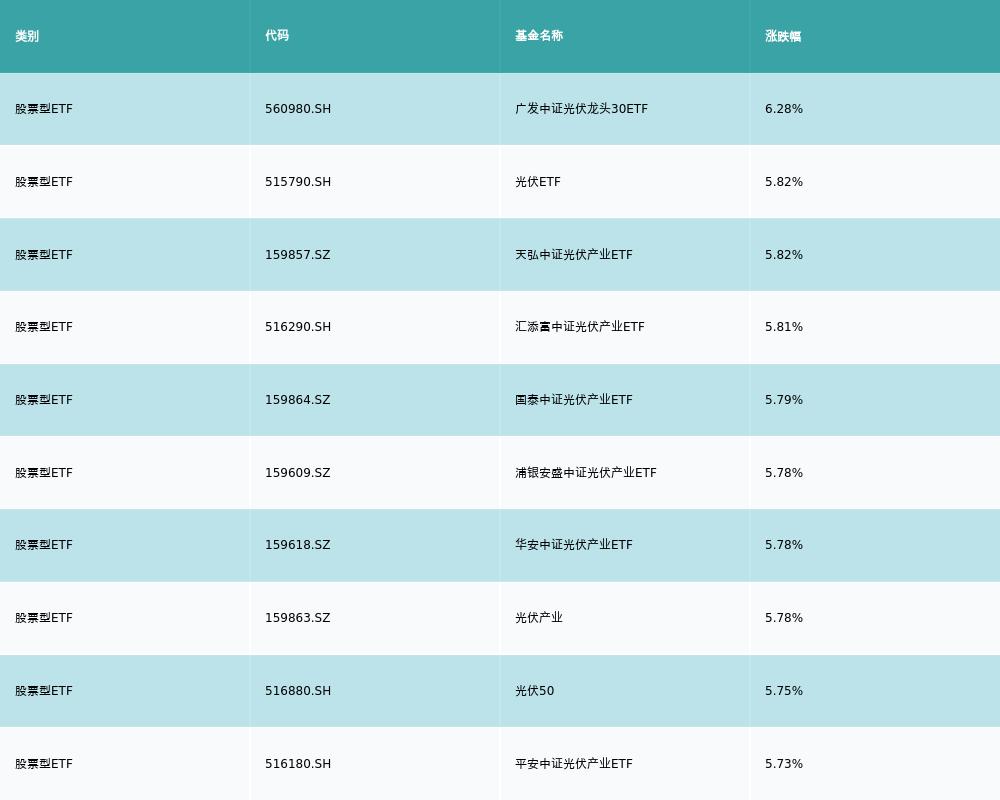Click fund name 浦银安盛中证光伏产业ETF
This screenshot has height=800, width=1000.
tap(585, 473)
